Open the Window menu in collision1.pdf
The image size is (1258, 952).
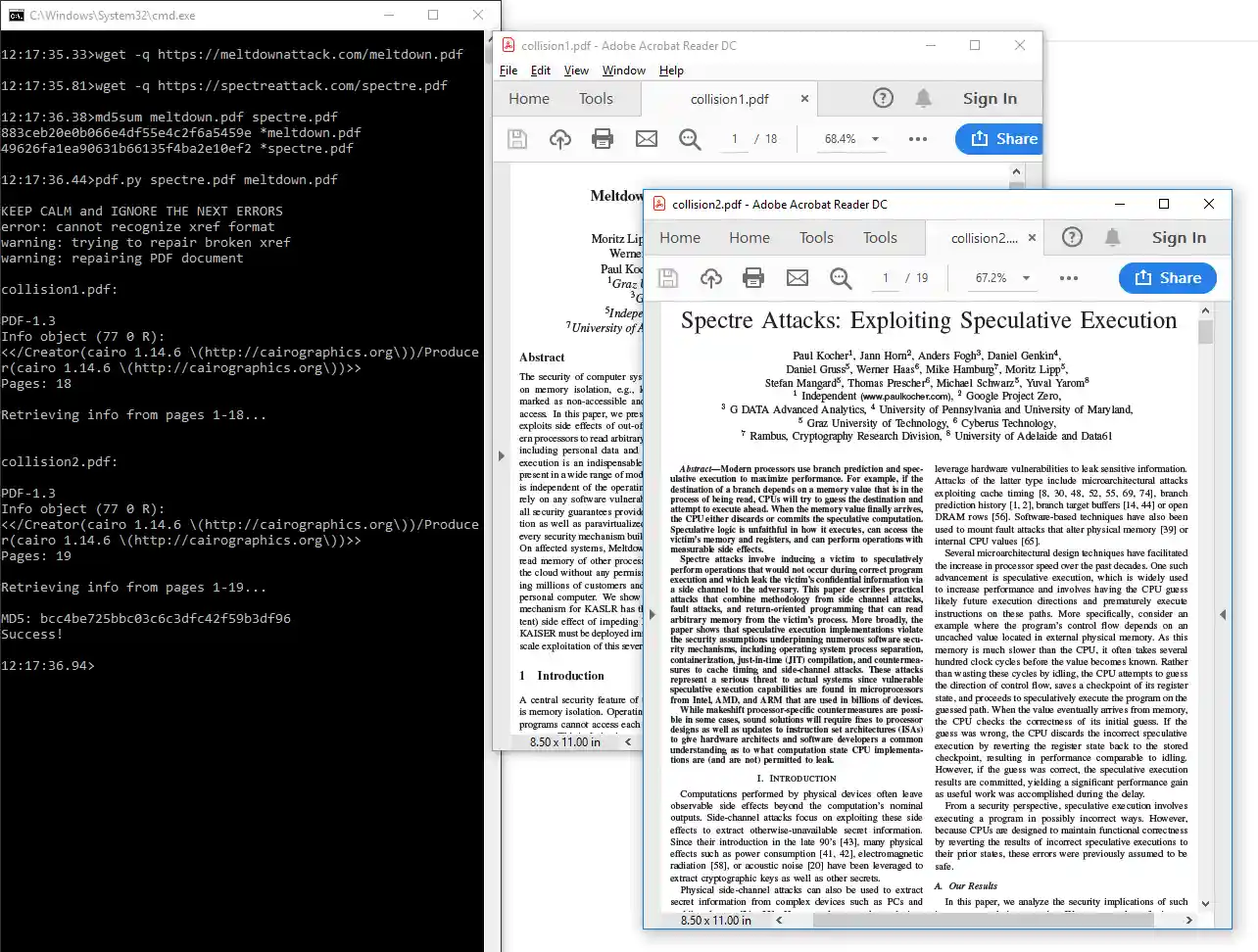tap(623, 70)
